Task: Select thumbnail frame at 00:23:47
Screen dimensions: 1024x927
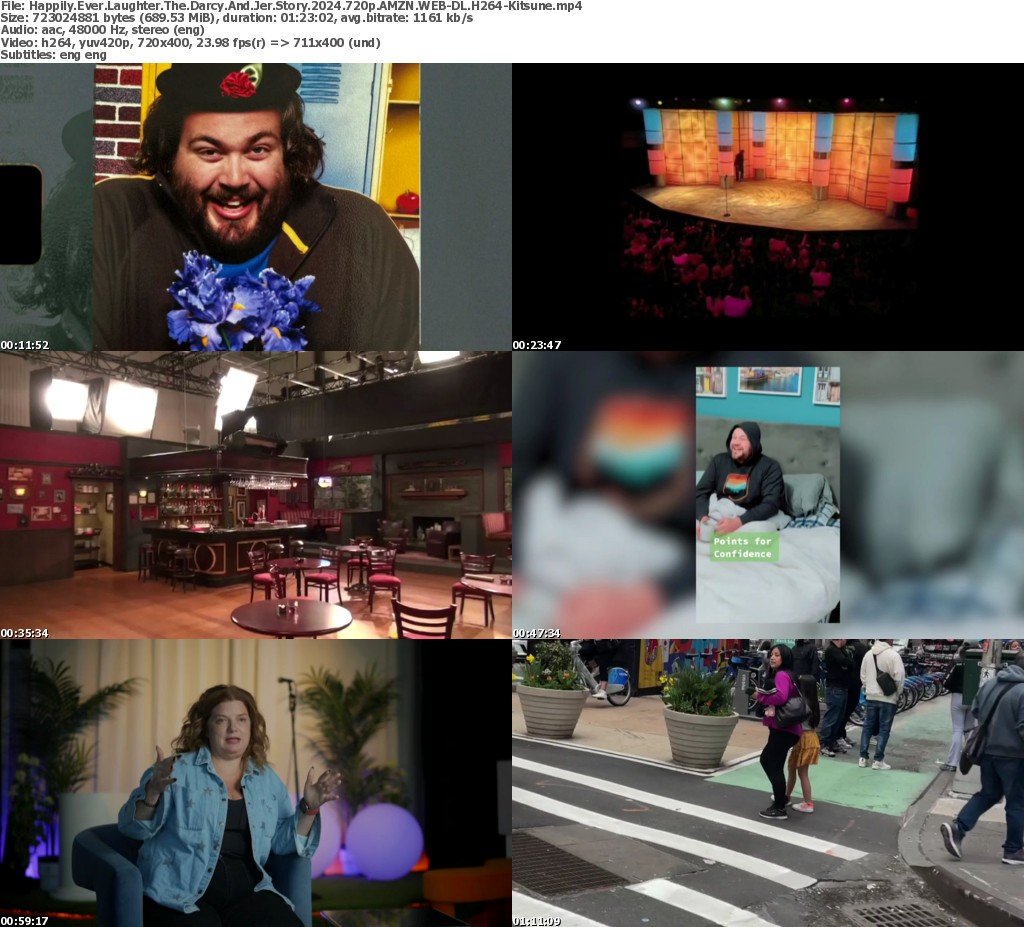Action: point(768,207)
